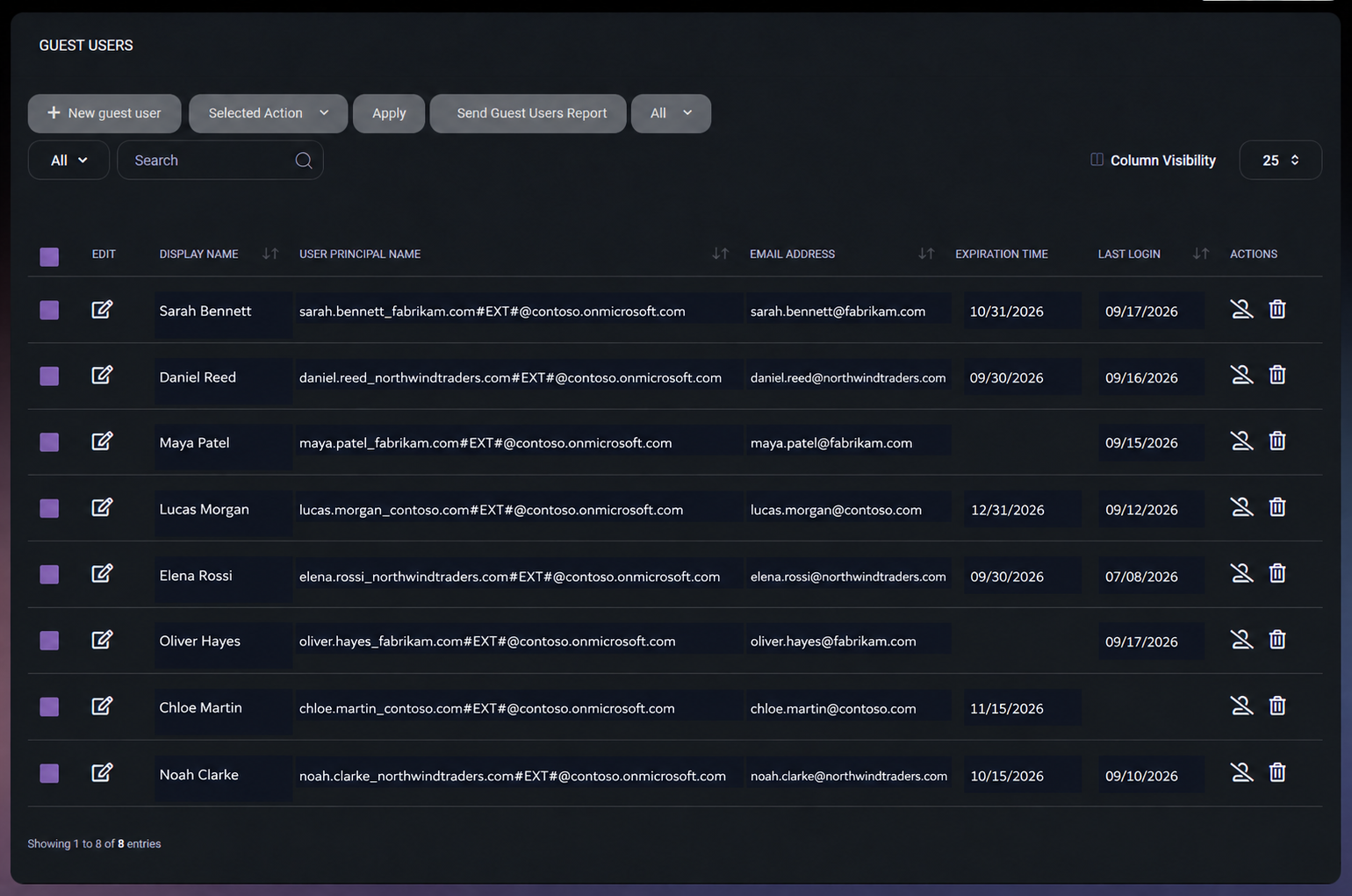Edit Daniel Reed's guest user entry
Image resolution: width=1352 pixels, height=896 pixels.
[102, 375]
